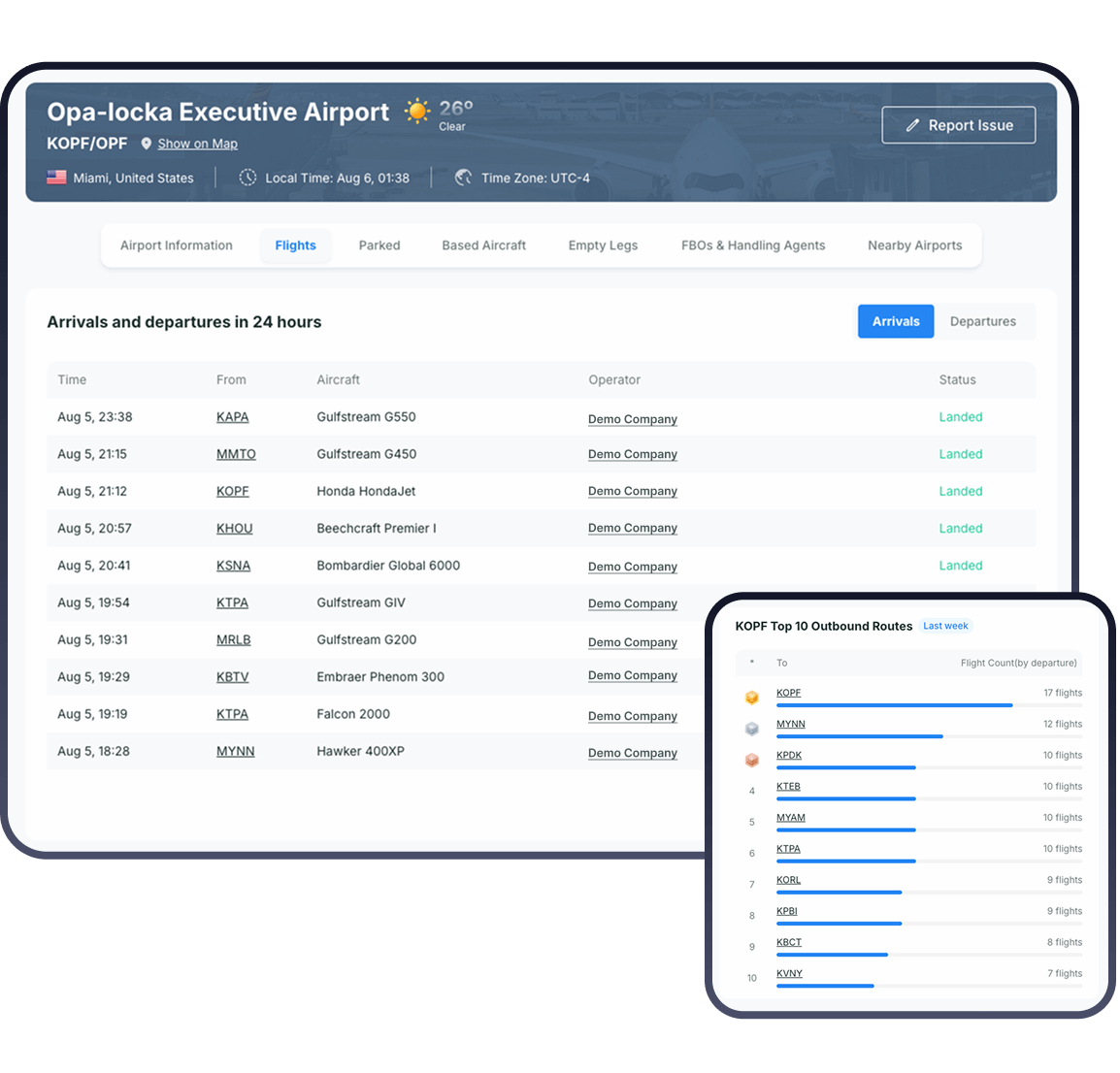Click the clock icon next to Local Time
Screen dimensions: 1120x1073
point(248,178)
